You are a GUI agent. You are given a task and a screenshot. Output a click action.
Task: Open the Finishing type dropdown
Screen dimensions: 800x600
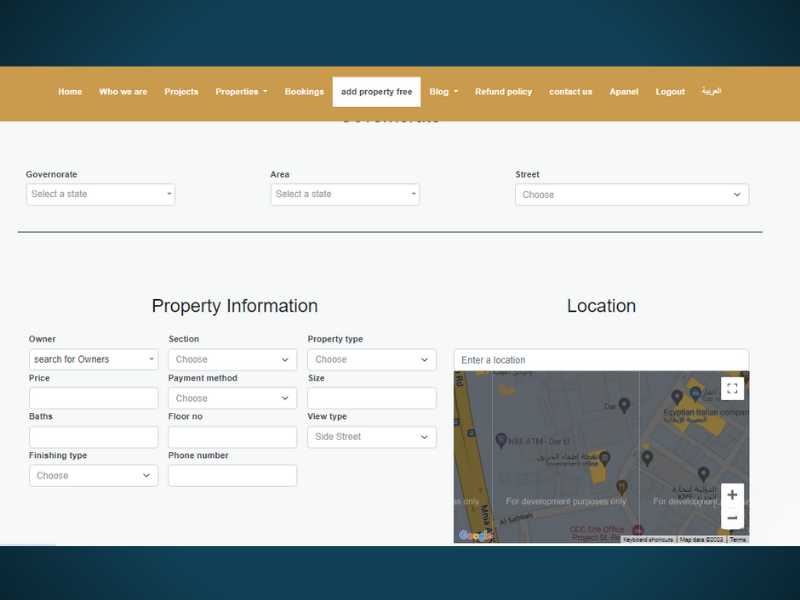93,475
